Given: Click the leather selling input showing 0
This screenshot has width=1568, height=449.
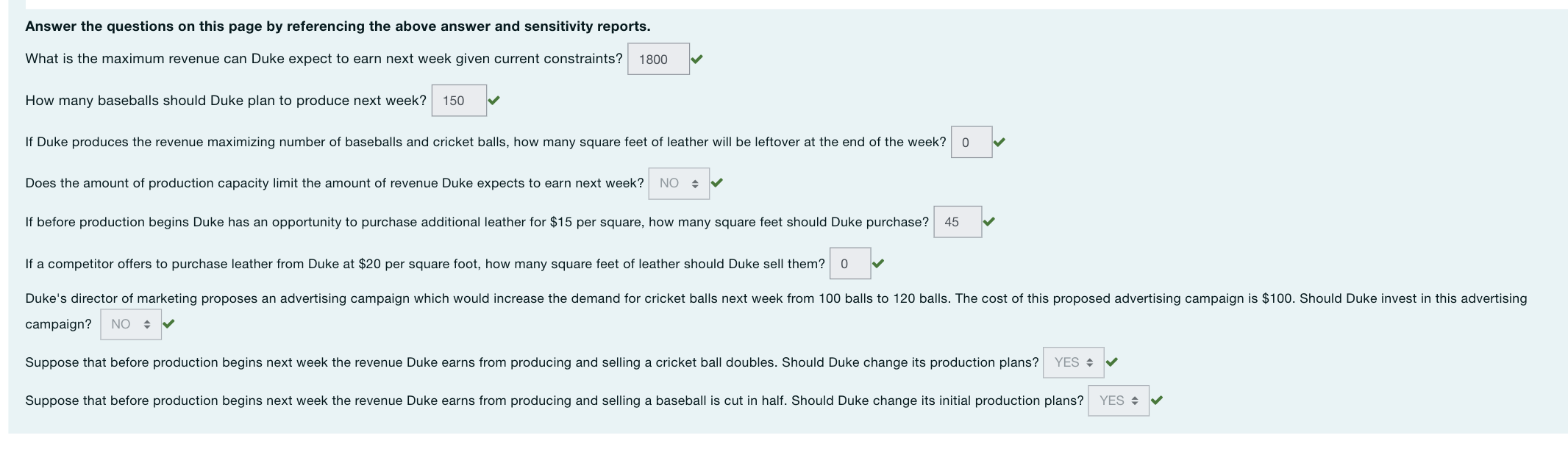Looking at the screenshot, I should click(850, 262).
